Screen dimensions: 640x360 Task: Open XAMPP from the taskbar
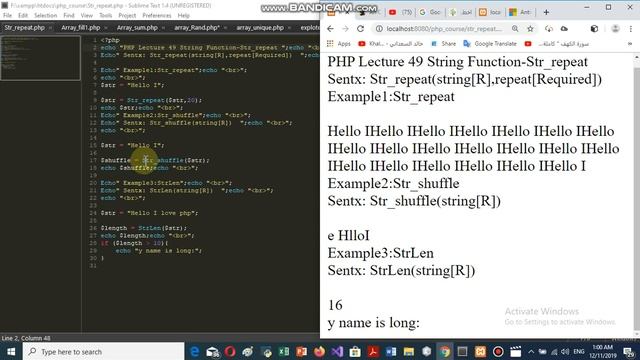pos(480,351)
